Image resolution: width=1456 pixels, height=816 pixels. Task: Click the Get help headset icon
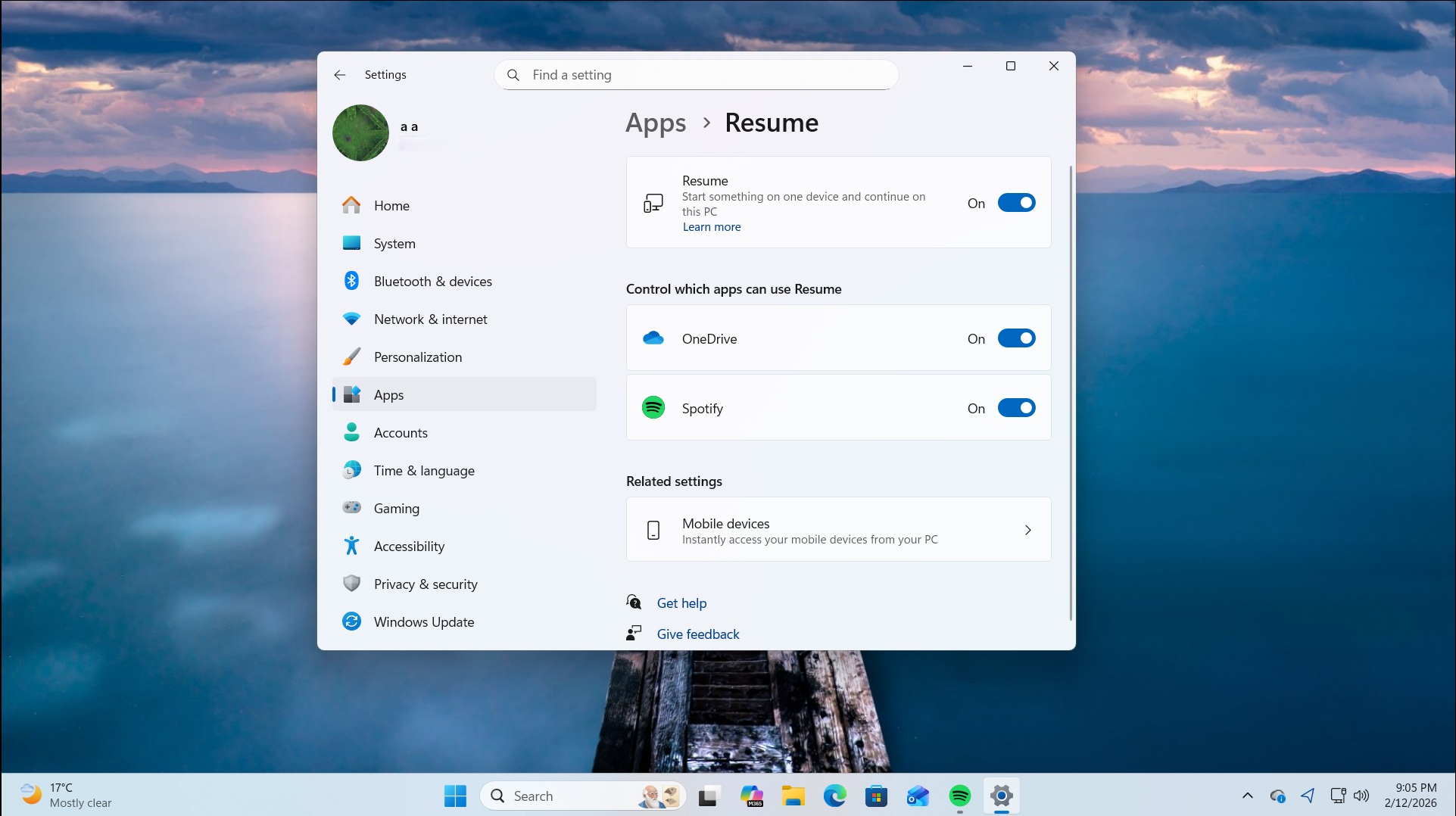point(633,602)
